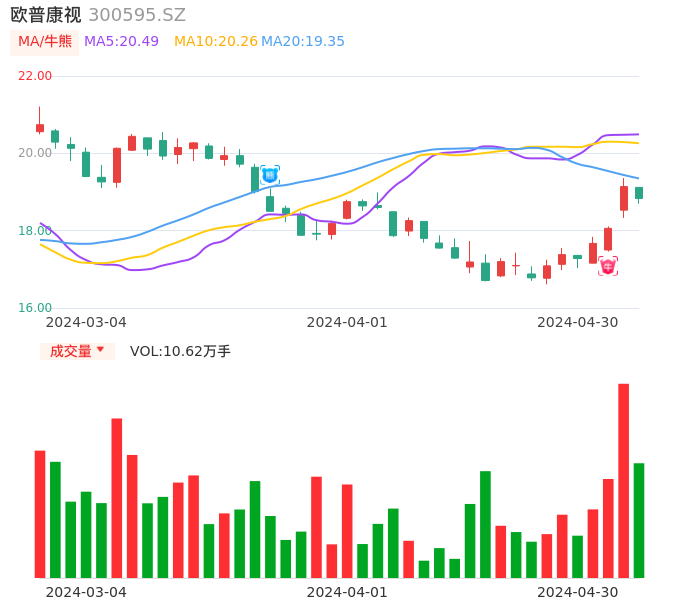Toggle the purple MA5:20.49 legend

point(121,42)
